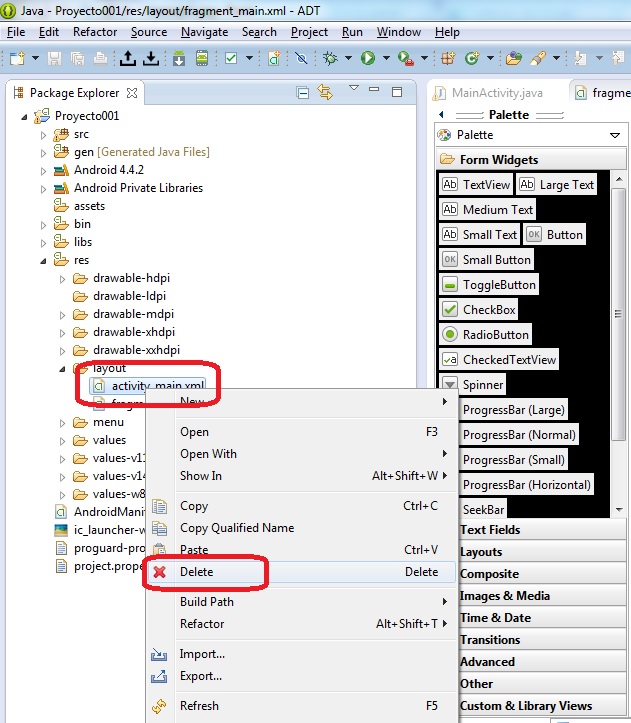
Task: Open the Refactor menu in menu bar
Action: click(95, 32)
